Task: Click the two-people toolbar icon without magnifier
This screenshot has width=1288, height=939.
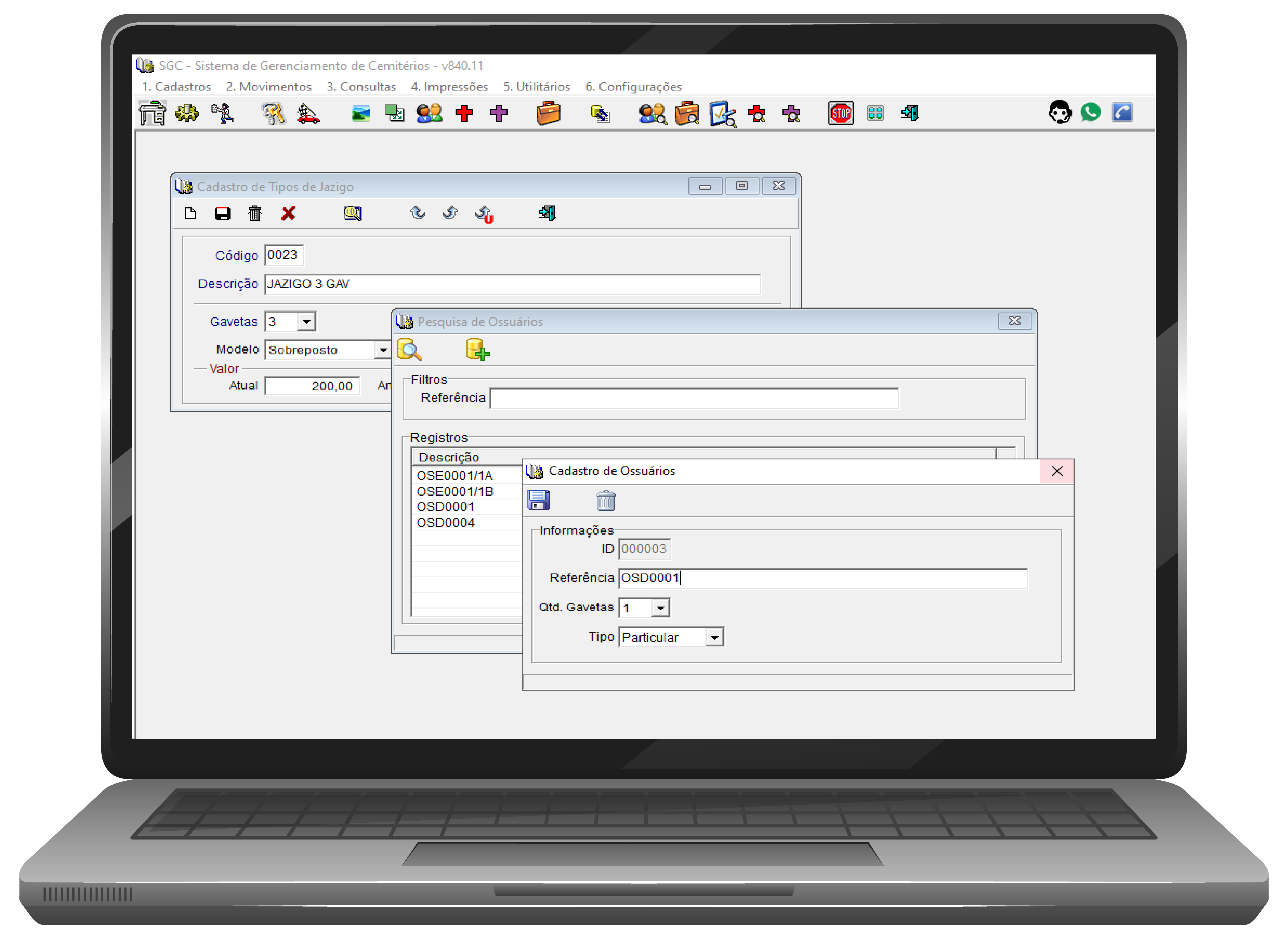Action: [430, 113]
